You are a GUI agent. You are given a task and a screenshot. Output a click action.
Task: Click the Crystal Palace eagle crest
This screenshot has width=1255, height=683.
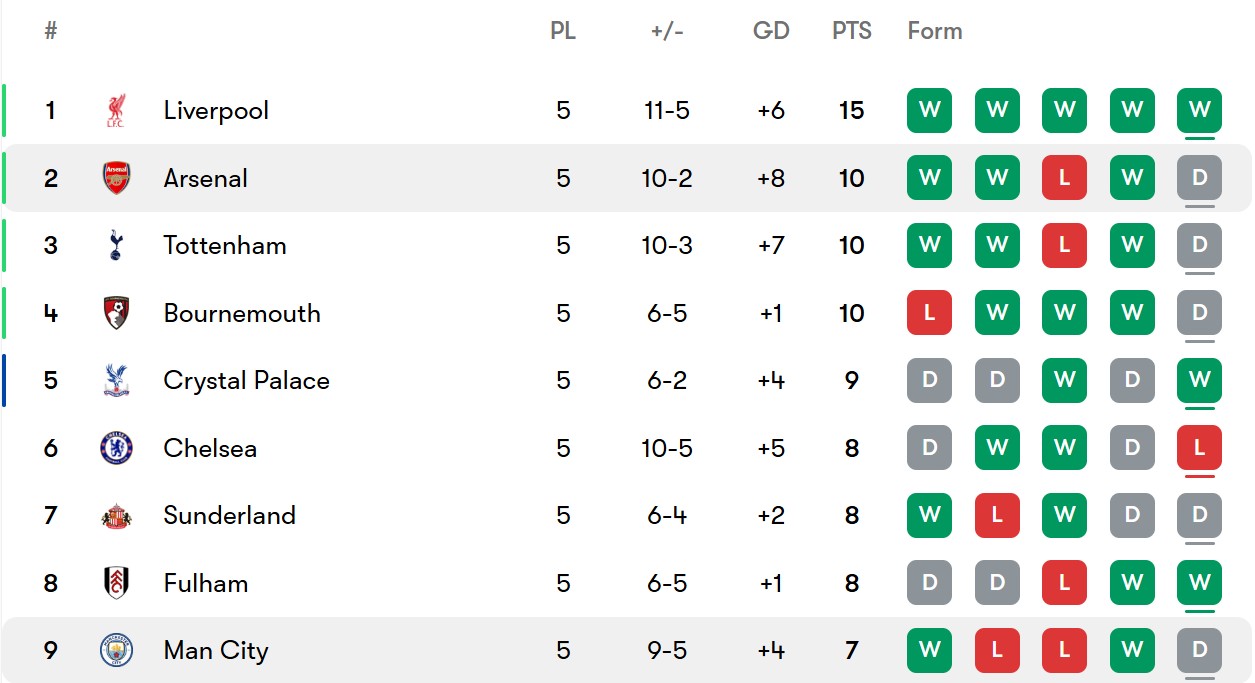116,381
